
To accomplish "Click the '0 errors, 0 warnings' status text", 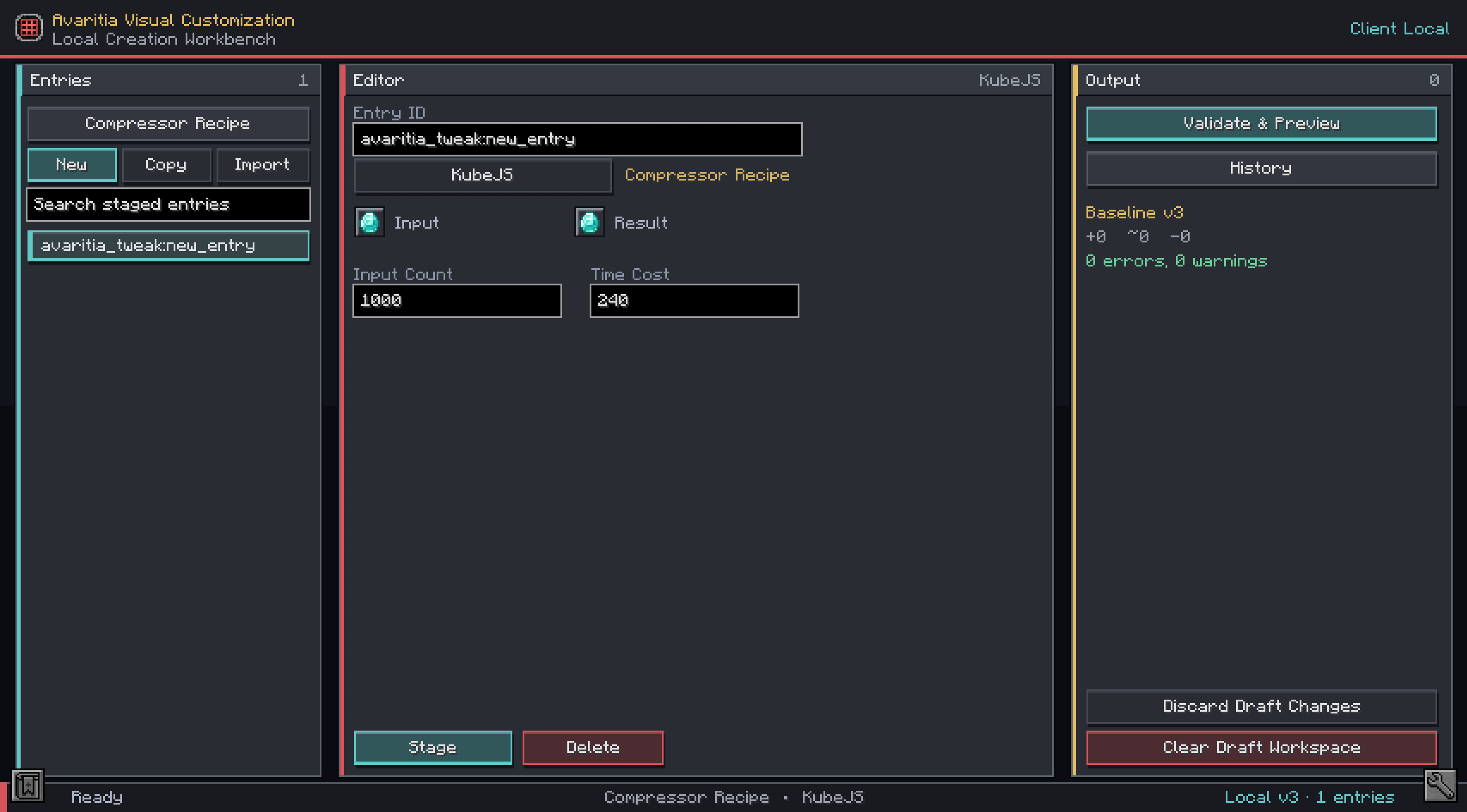I will tap(1176, 261).
